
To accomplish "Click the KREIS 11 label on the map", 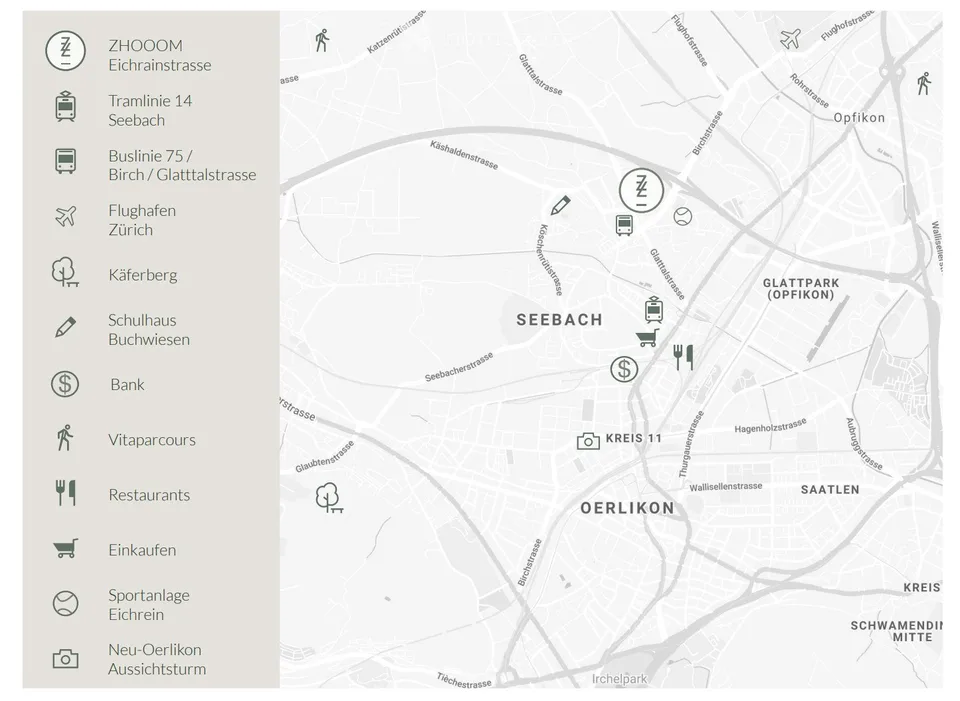I will (x=634, y=438).
